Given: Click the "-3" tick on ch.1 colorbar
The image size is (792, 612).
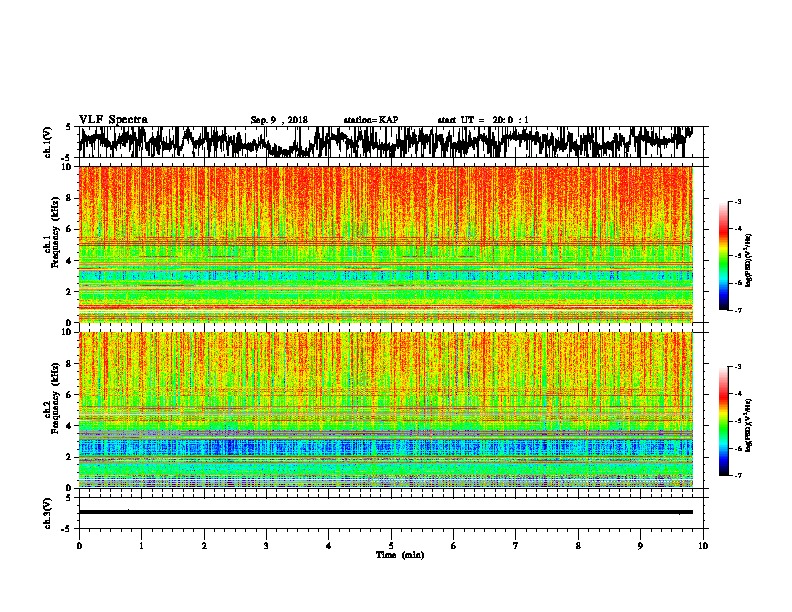Looking at the screenshot, I should pos(737,201).
